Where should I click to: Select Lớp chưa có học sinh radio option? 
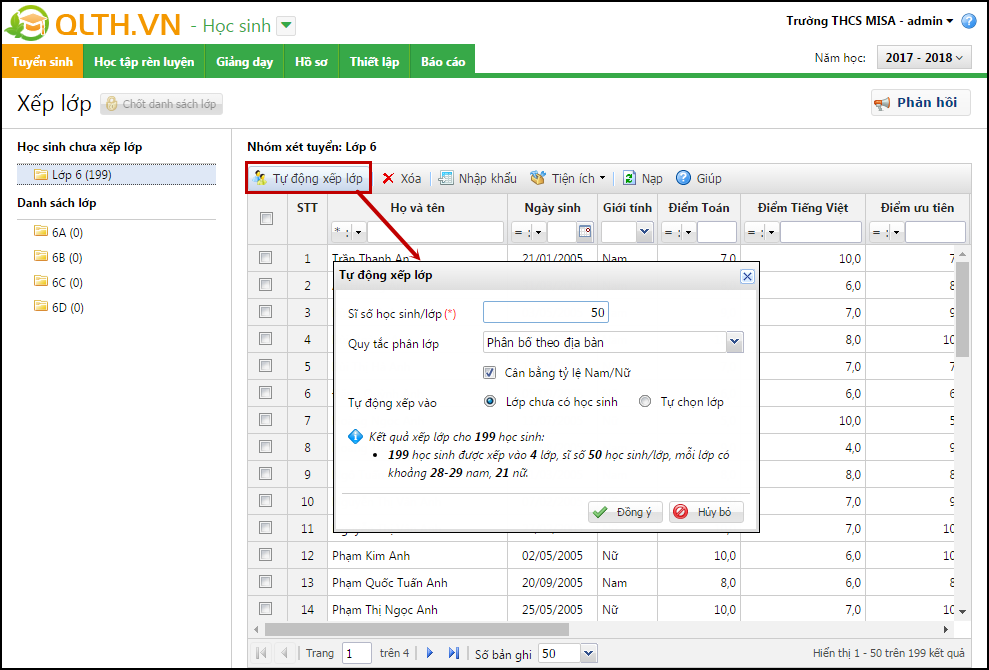[490, 401]
